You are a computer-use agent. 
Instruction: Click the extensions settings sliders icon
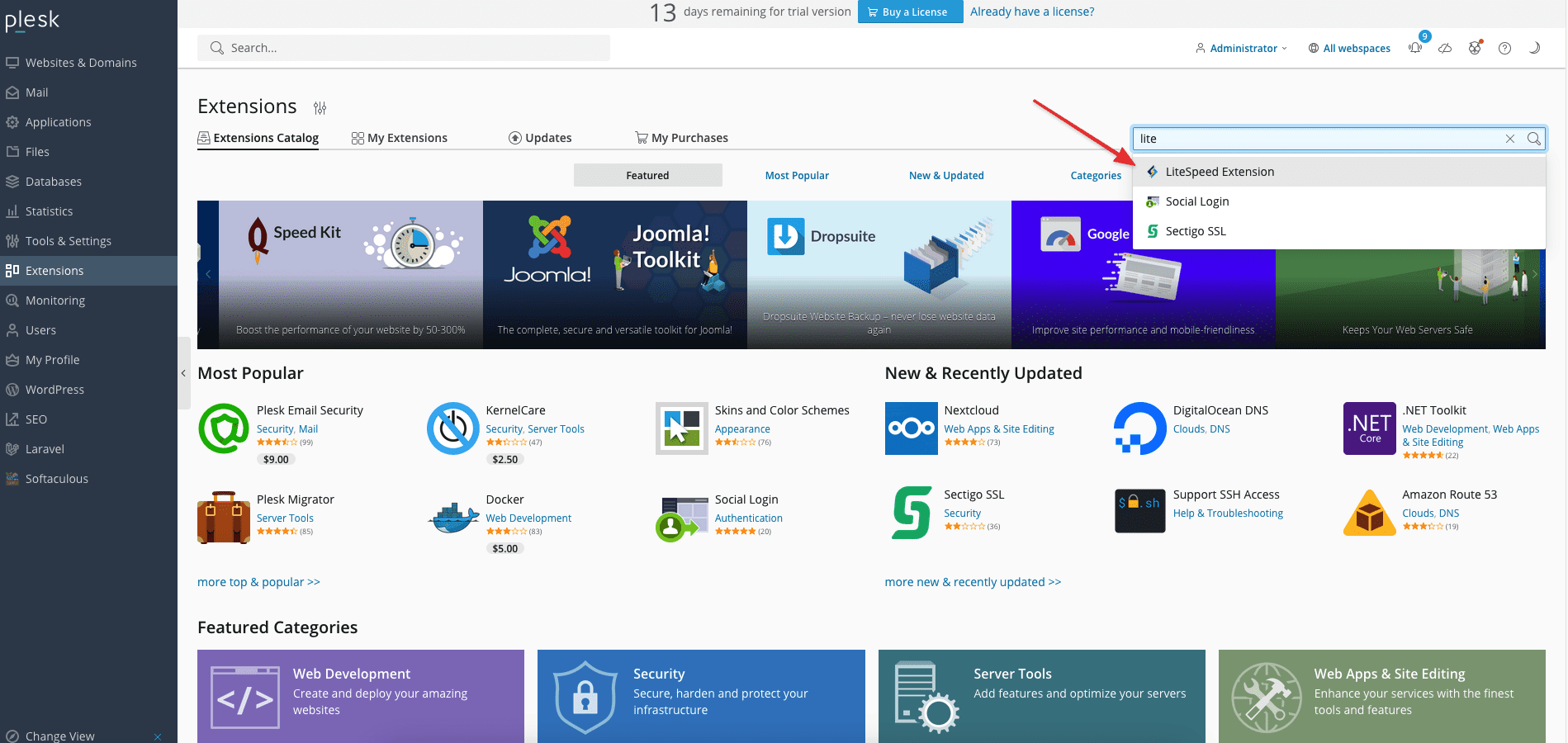[320, 108]
